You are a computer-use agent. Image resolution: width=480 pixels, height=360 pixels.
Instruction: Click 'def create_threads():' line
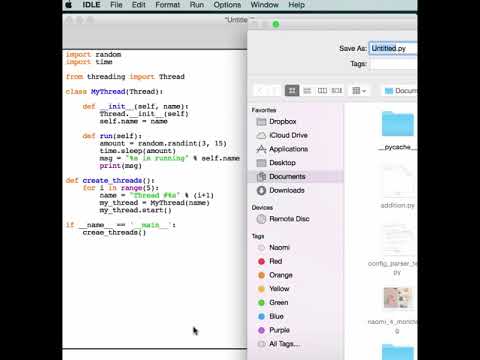(x=110, y=180)
